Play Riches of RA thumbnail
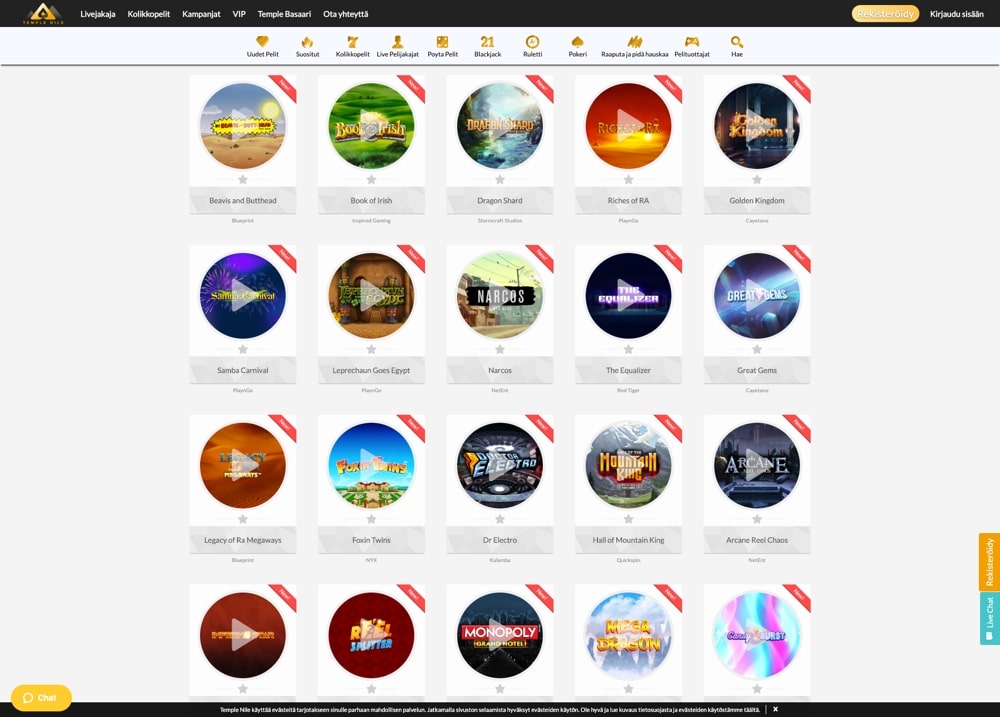 click(x=628, y=126)
